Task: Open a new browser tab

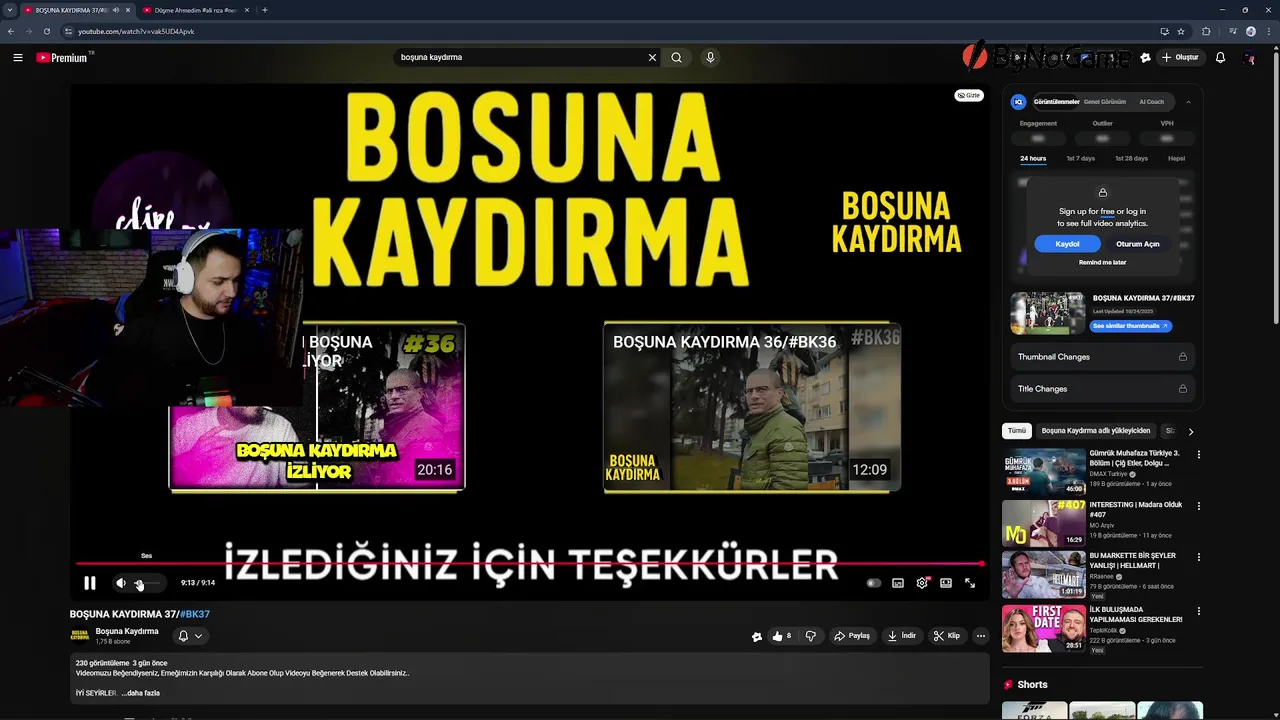Action: [264, 10]
